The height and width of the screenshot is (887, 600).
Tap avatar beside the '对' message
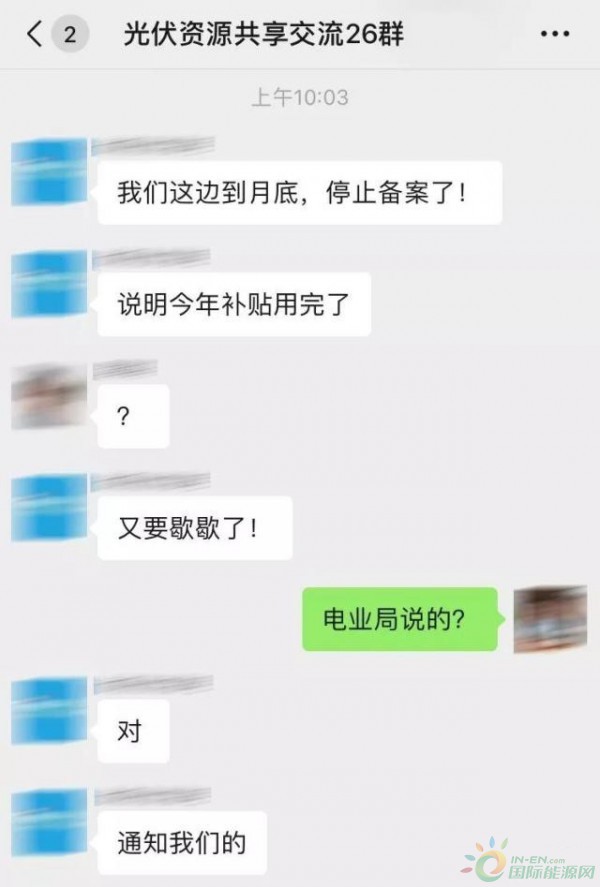[49, 710]
